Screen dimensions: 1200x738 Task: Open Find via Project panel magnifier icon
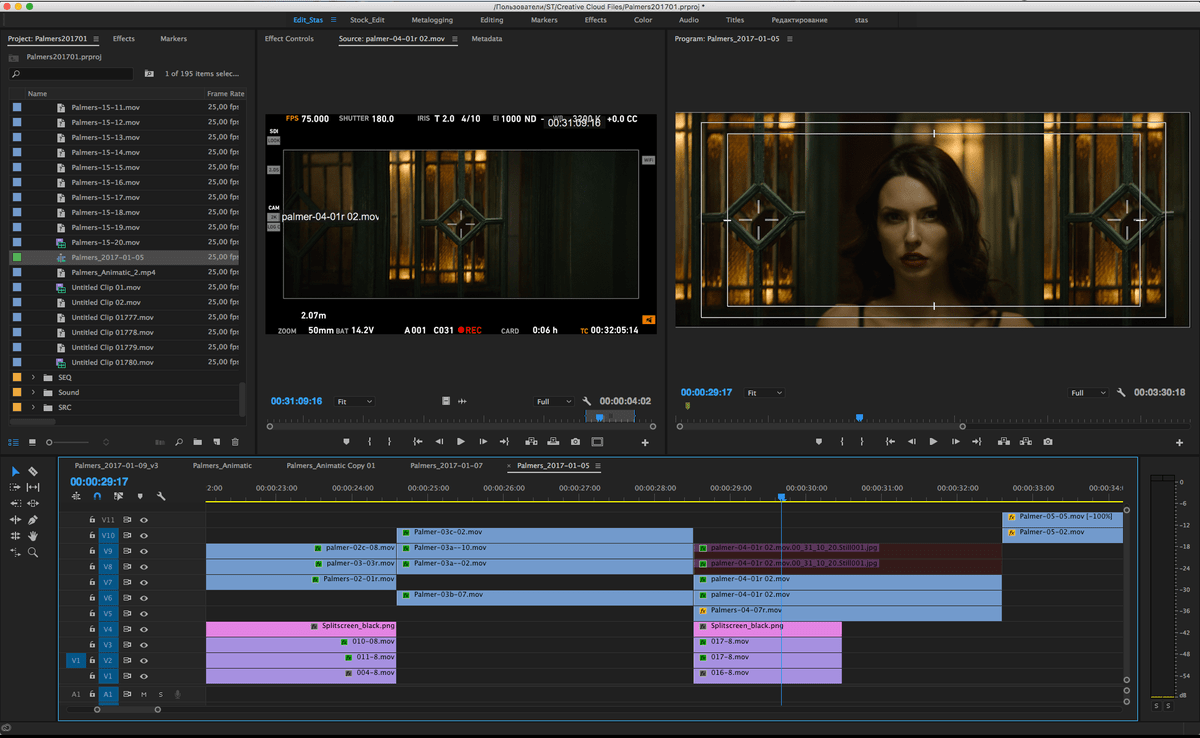179,442
